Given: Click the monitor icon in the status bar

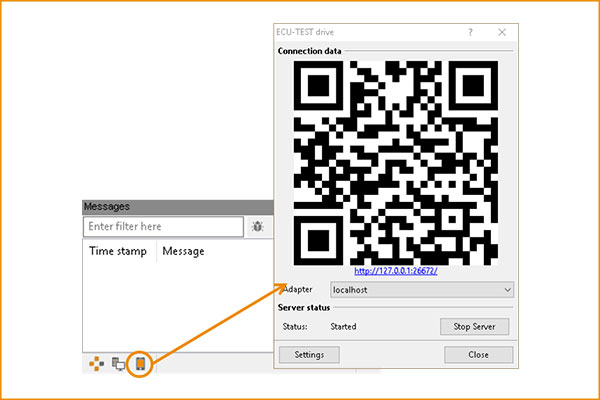Looking at the screenshot, I should 118,365.
